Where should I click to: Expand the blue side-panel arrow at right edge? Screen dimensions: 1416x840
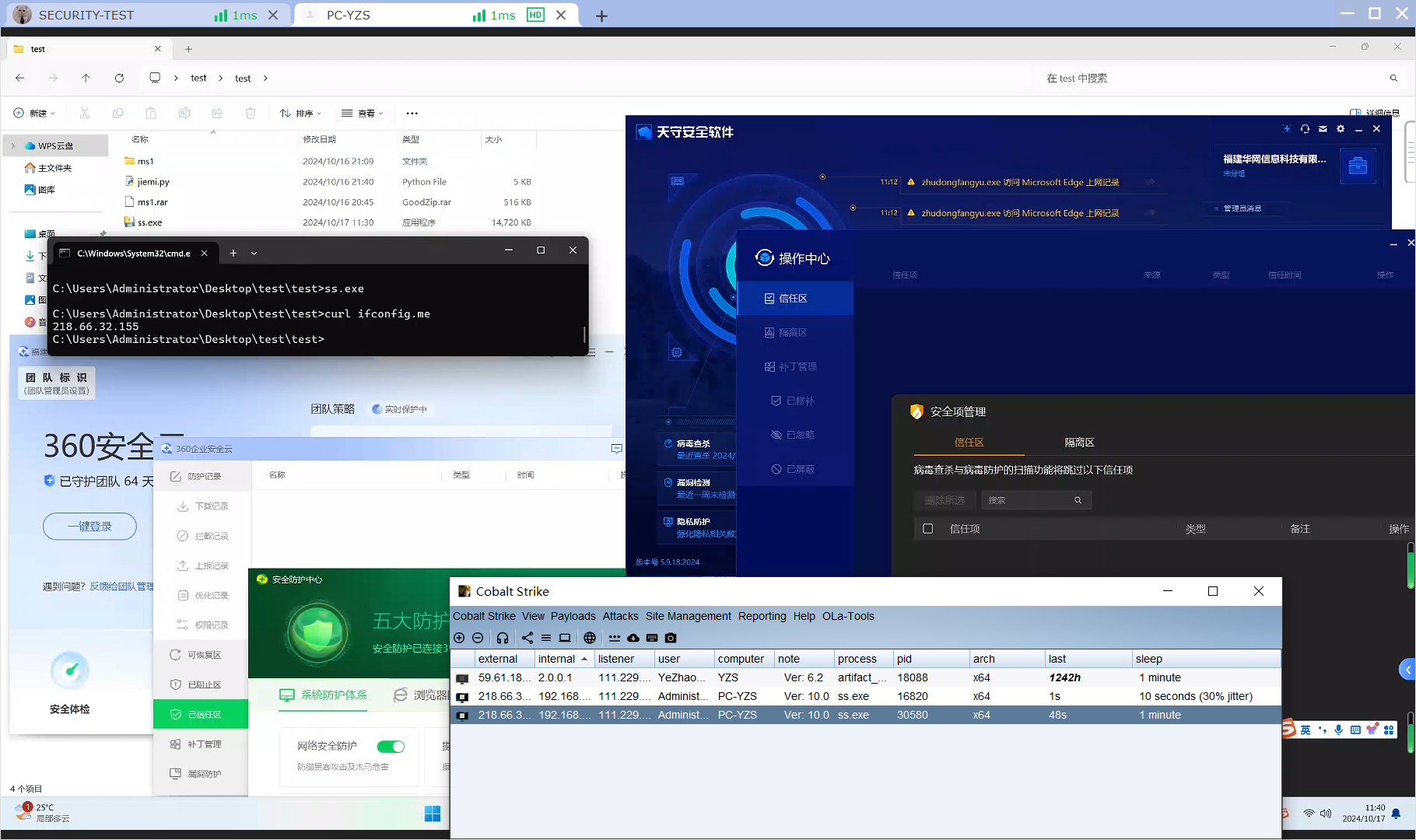[x=1407, y=670]
